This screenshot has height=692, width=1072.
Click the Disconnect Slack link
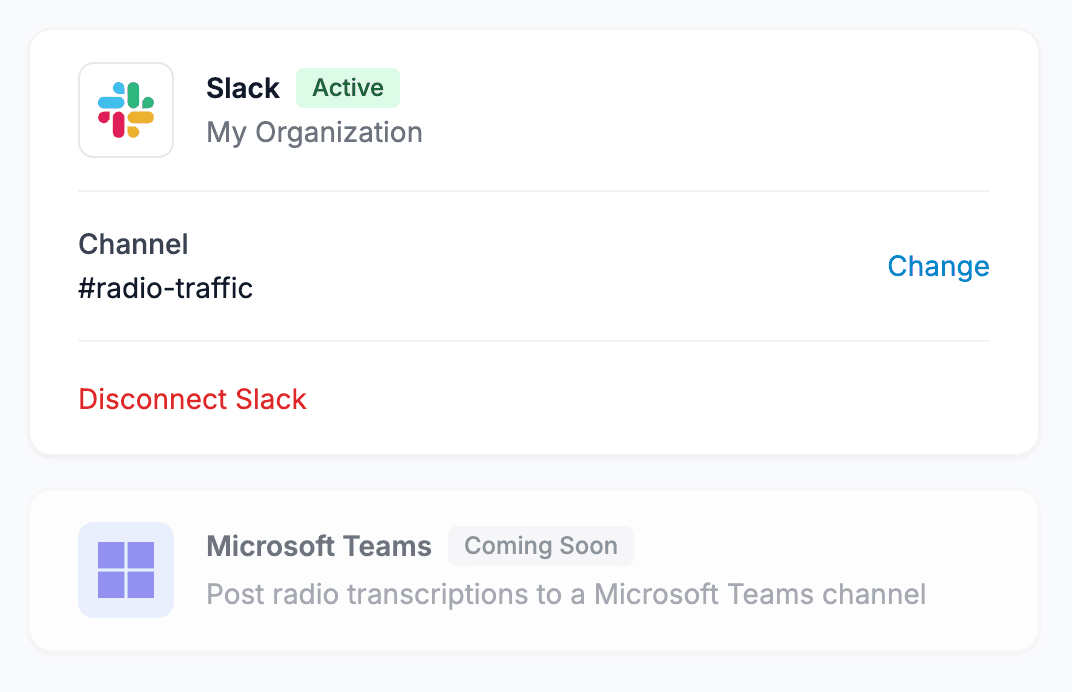click(192, 399)
